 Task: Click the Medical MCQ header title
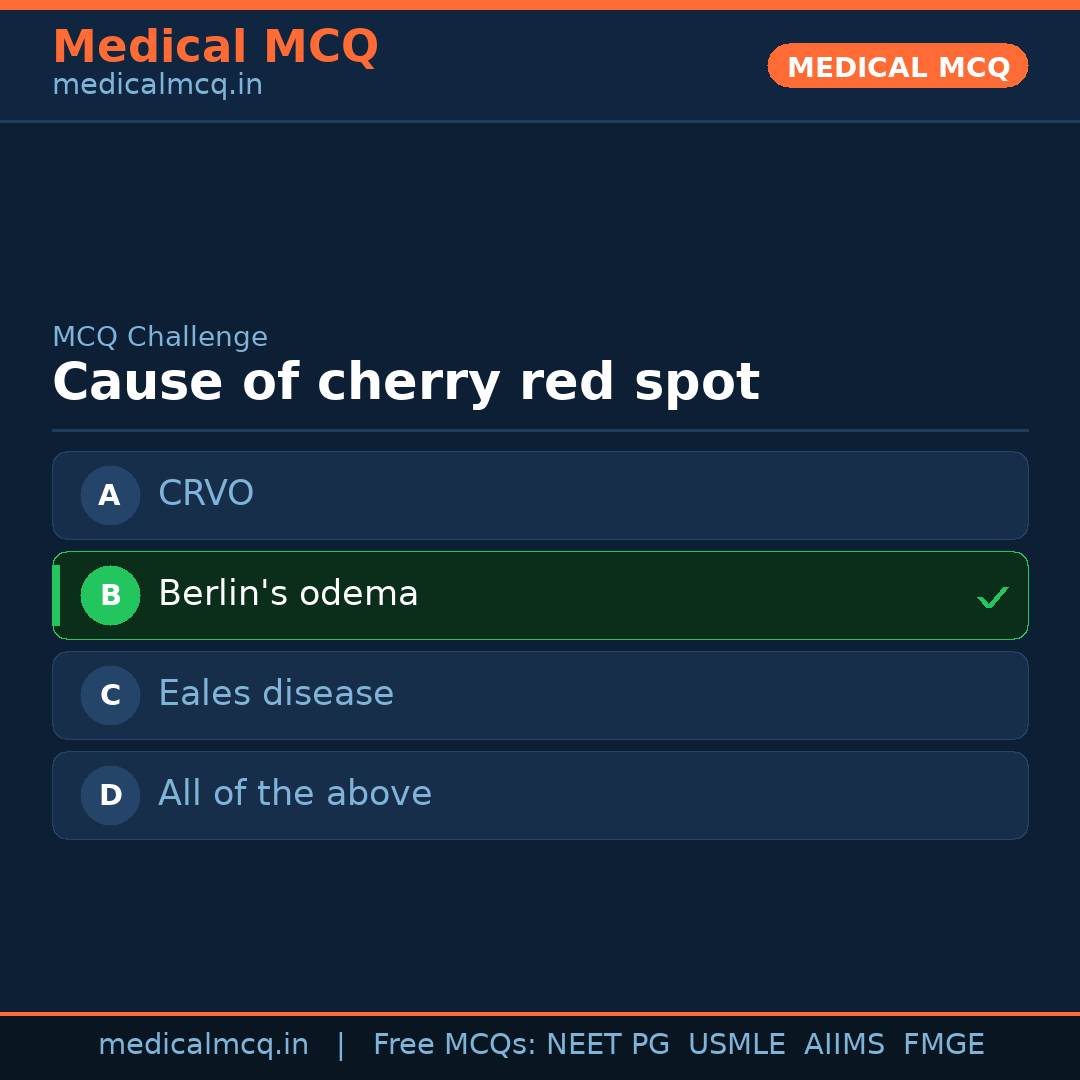215,47
